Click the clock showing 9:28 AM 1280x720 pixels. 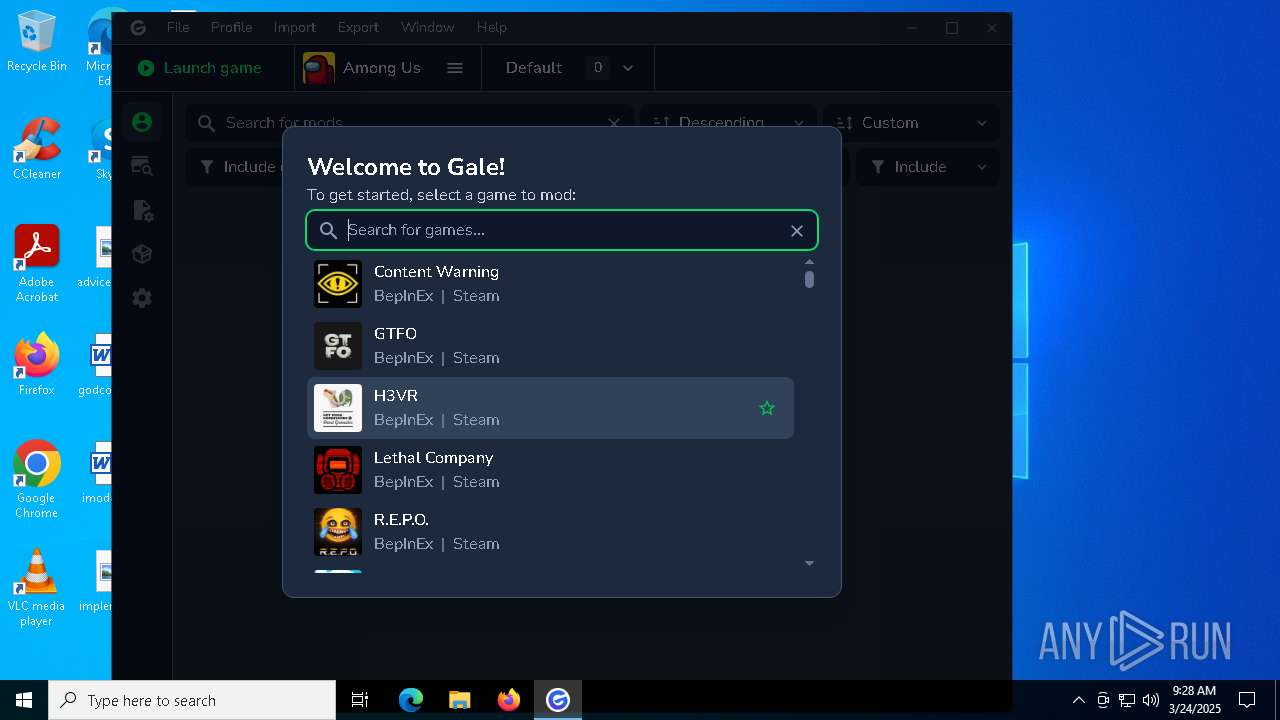point(1195,700)
